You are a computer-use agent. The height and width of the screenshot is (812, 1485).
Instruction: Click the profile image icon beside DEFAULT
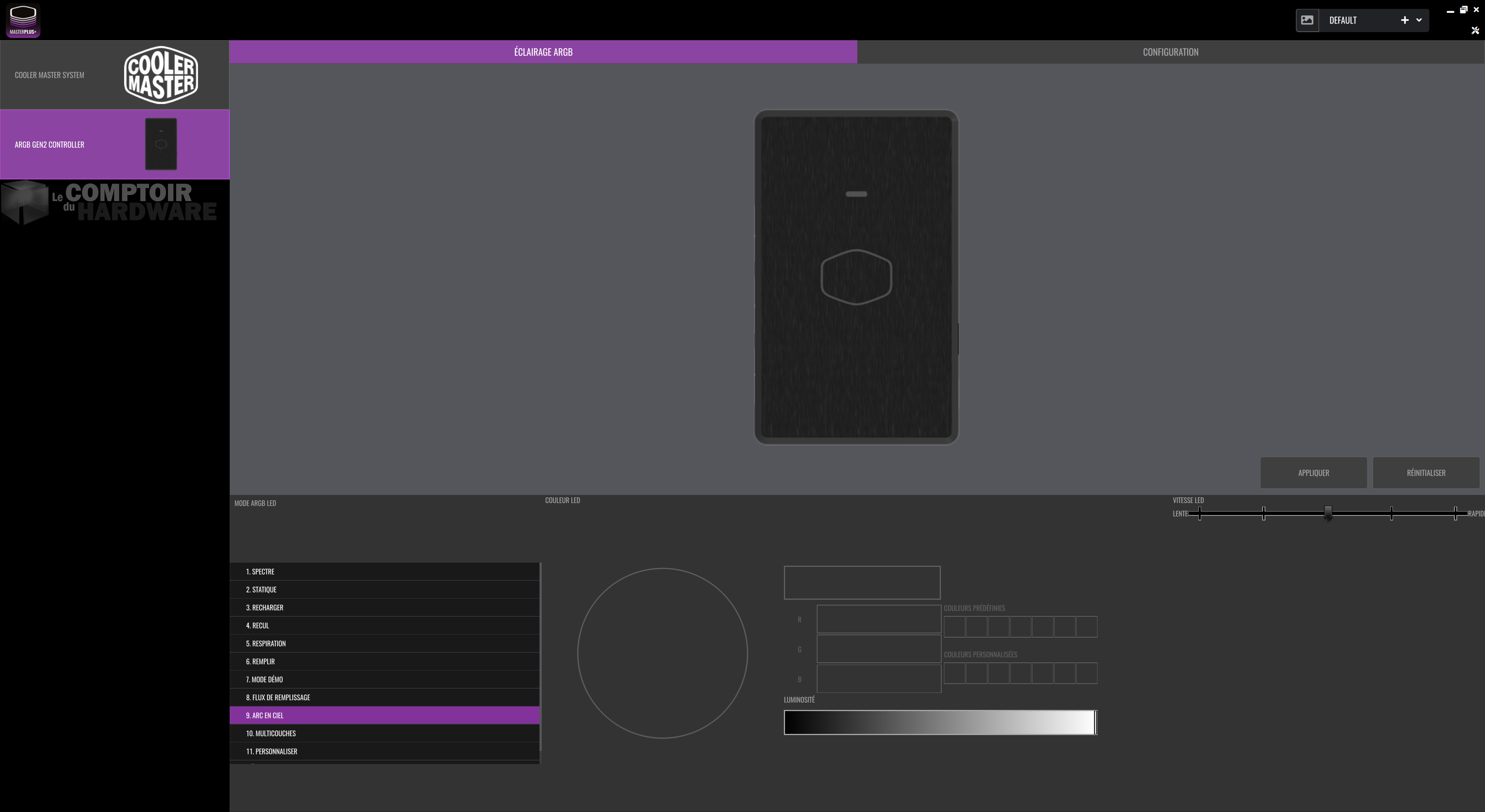click(x=1307, y=20)
